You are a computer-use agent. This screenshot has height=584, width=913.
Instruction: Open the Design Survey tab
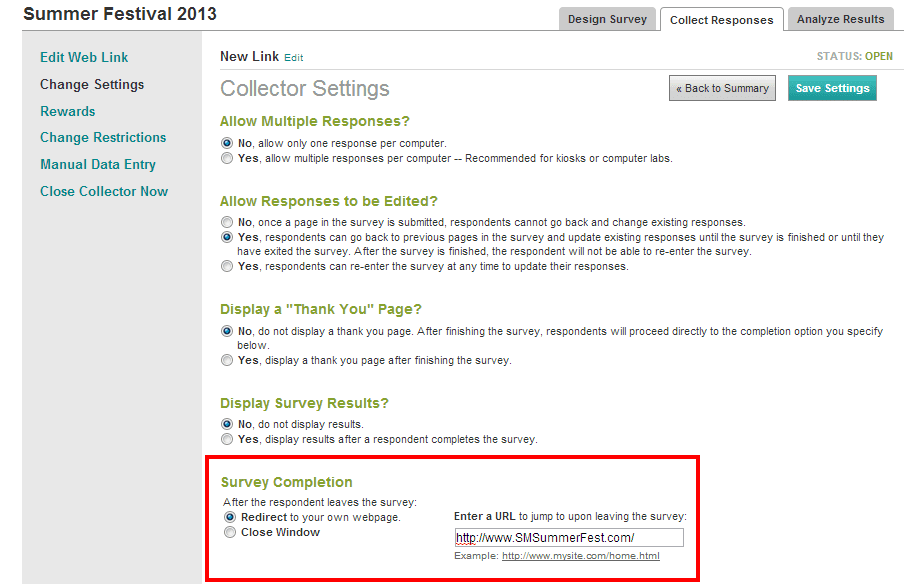607,19
